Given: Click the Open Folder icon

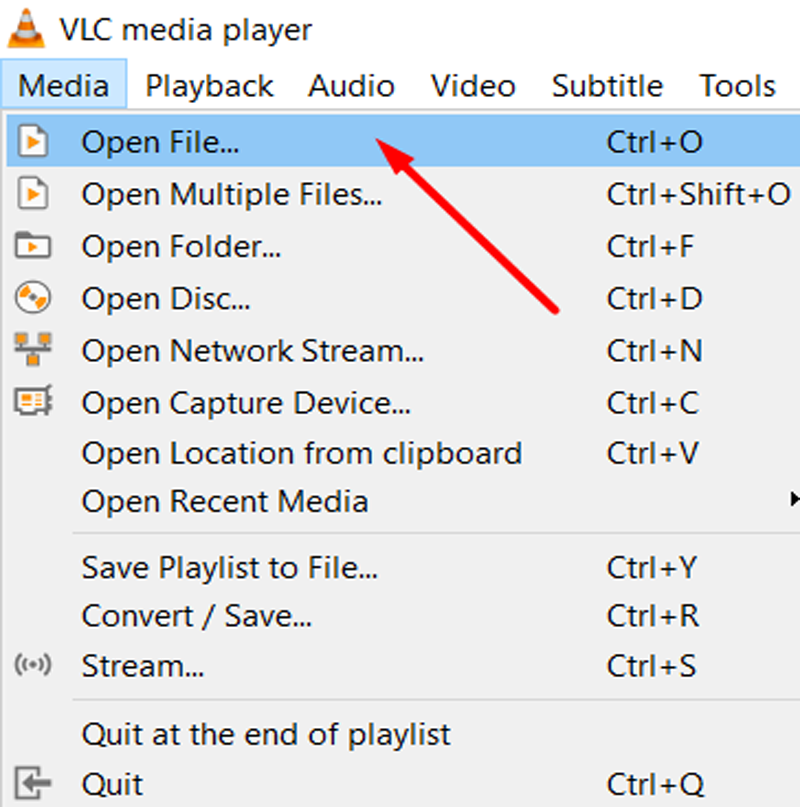Looking at the screenshot, I should (33, 245).
